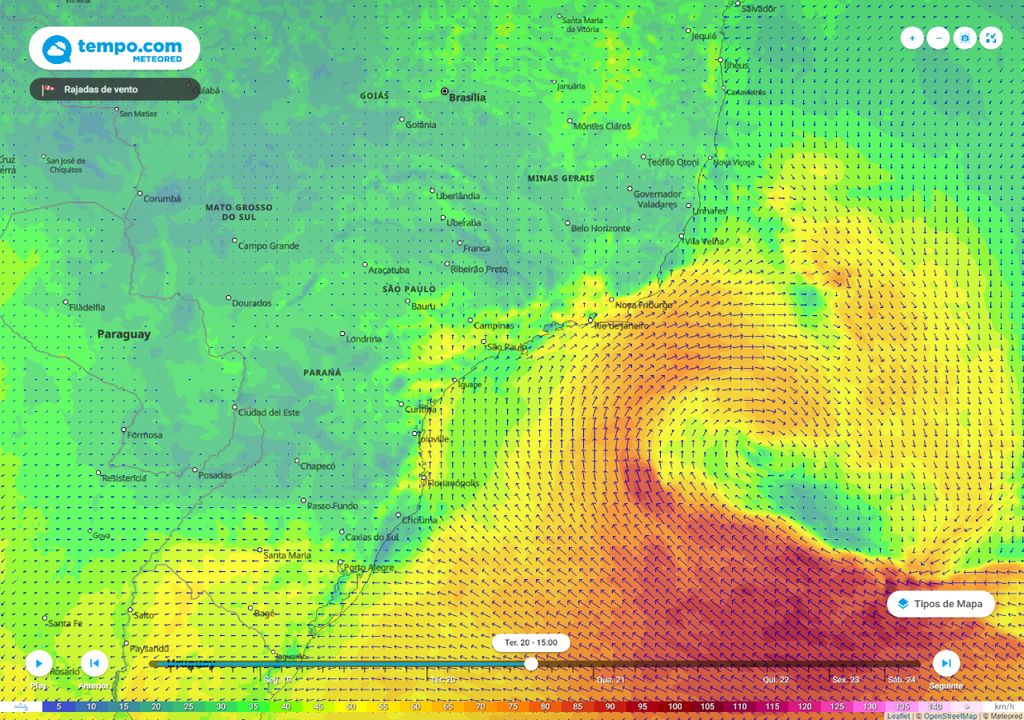
Task: Jump to Qua. 21 on the timeline
Action: [x=610, y=679]
